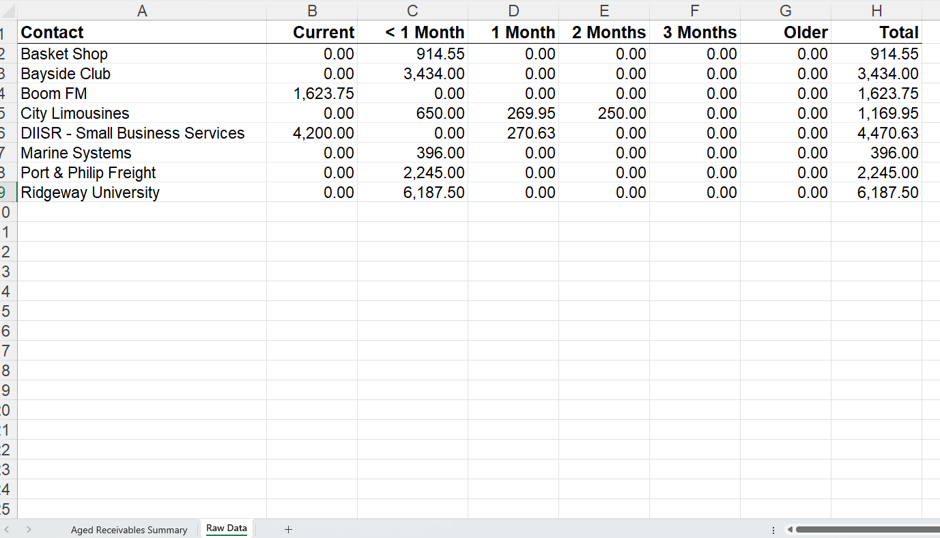Click the horizontal scrollbar thumb
Screen dimensions: 940x538
pyautogui.click(x=868, y=530)
